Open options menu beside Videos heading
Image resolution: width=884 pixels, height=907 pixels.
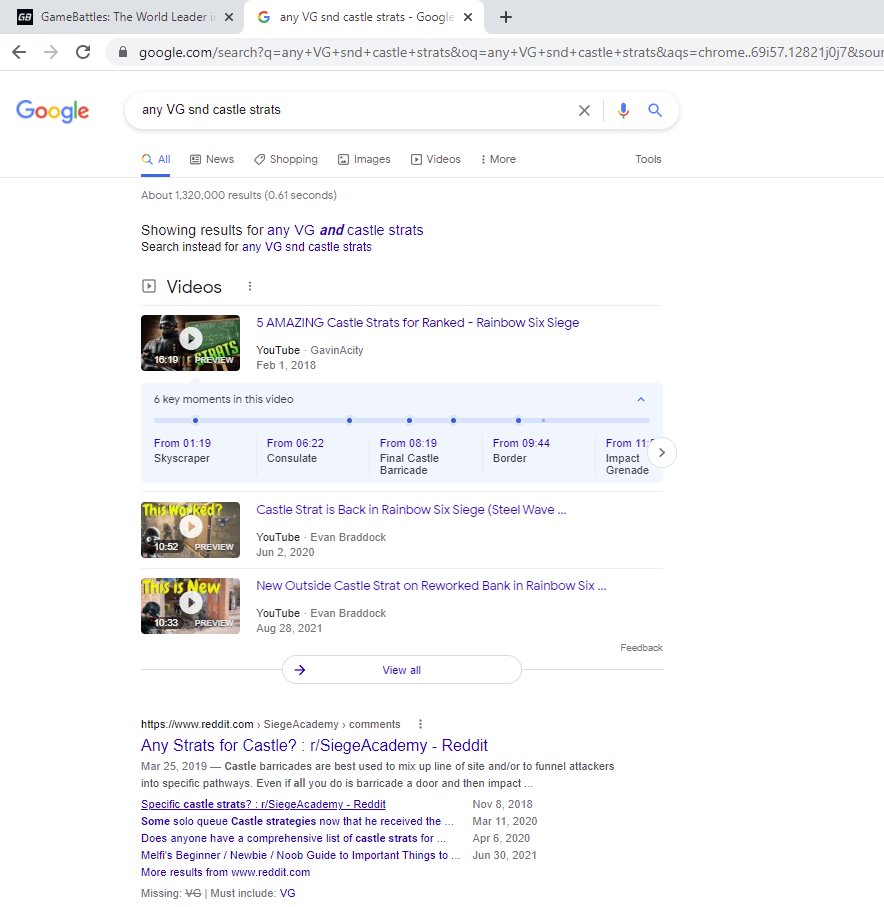(250, 286)
